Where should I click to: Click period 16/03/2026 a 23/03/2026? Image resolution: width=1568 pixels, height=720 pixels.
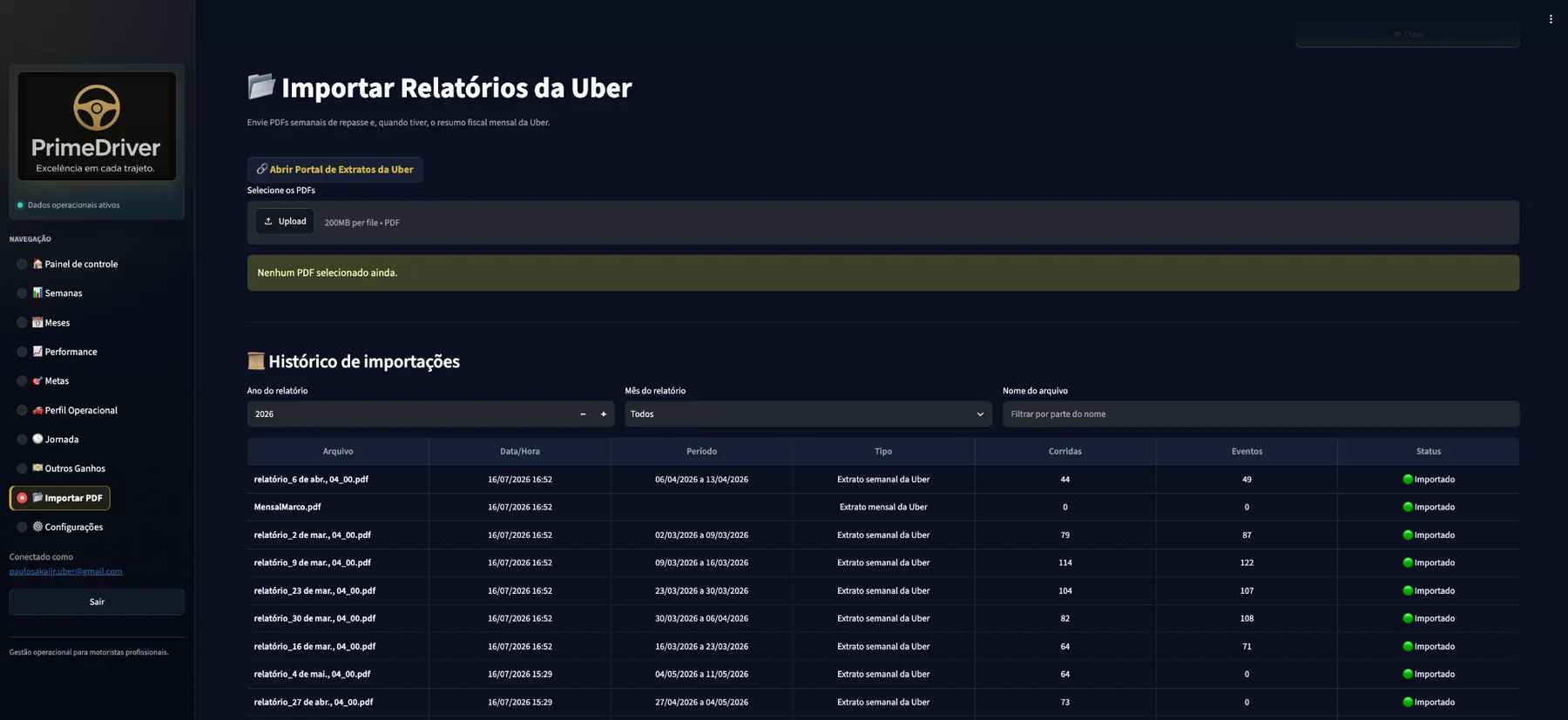point(701,646)
